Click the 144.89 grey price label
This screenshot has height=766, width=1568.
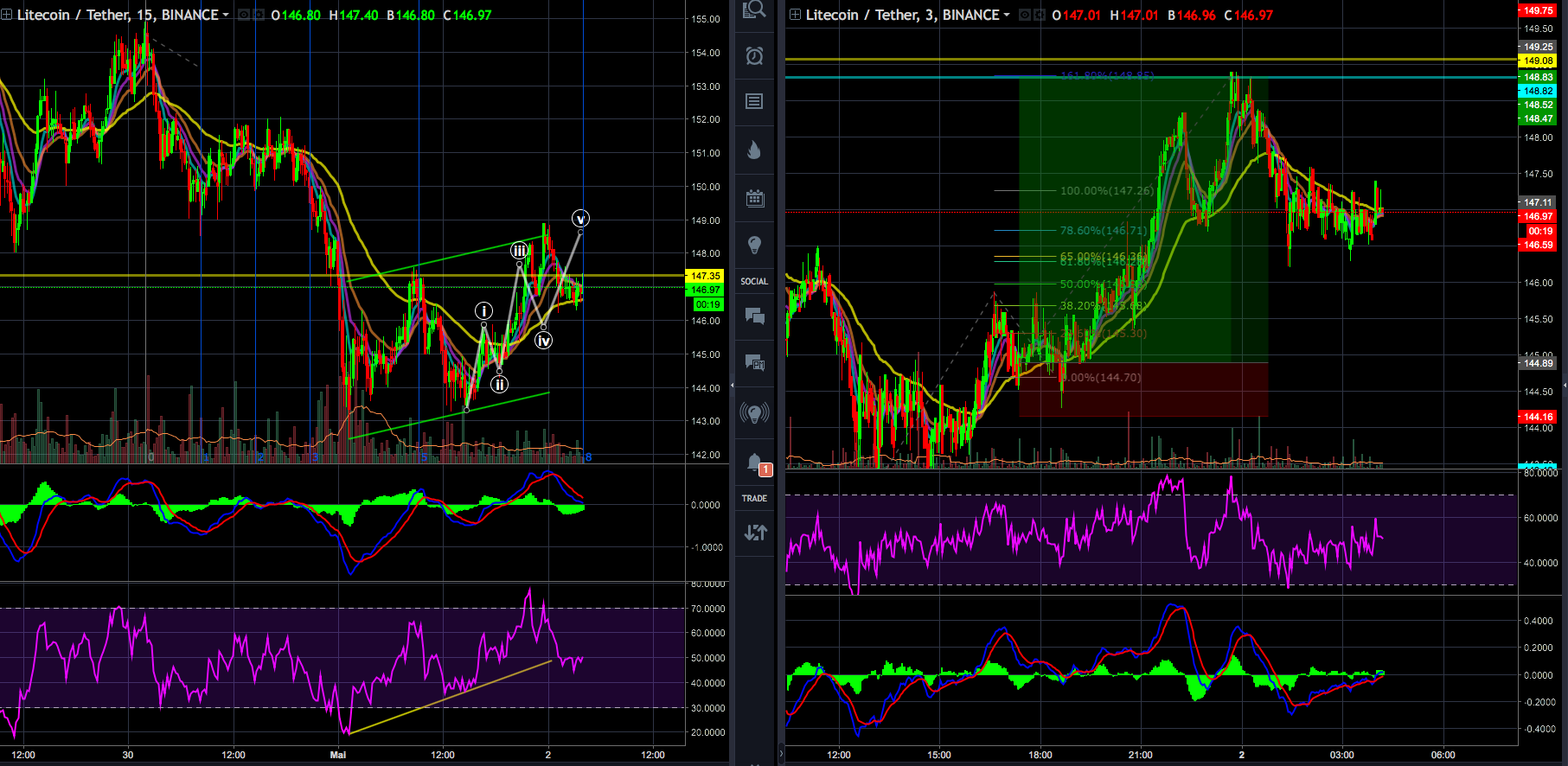point(1538,363)
